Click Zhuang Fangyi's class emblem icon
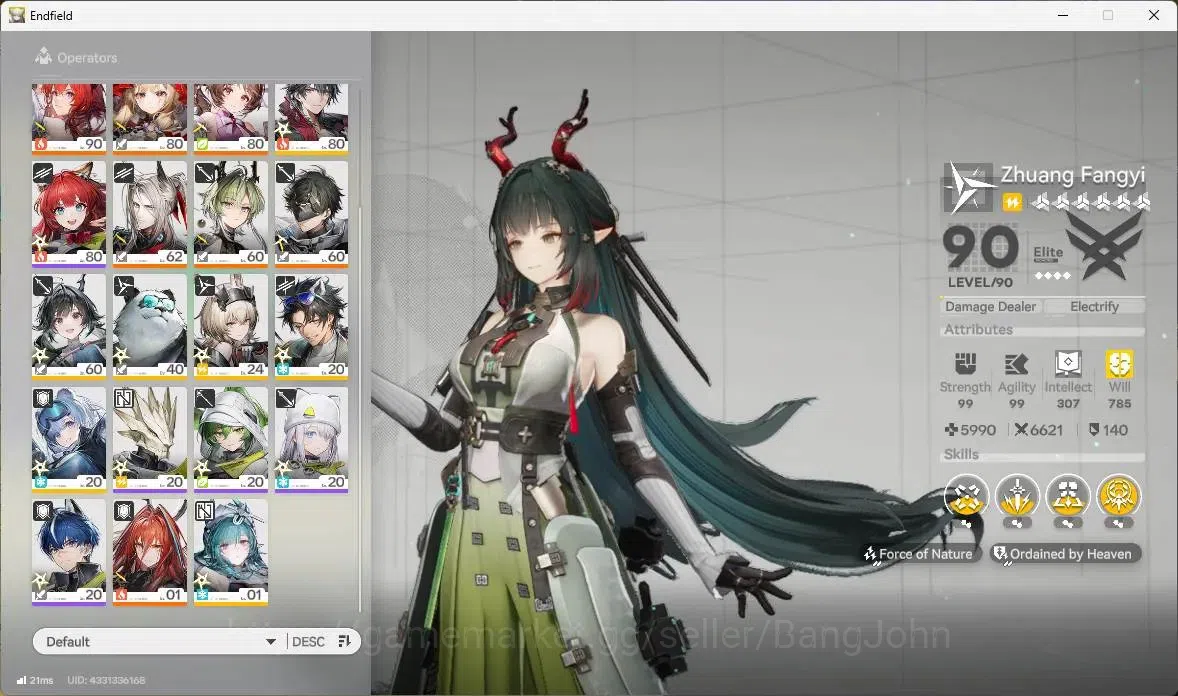The width and height of the screenshot is (1178, 696). pos(968,188)
